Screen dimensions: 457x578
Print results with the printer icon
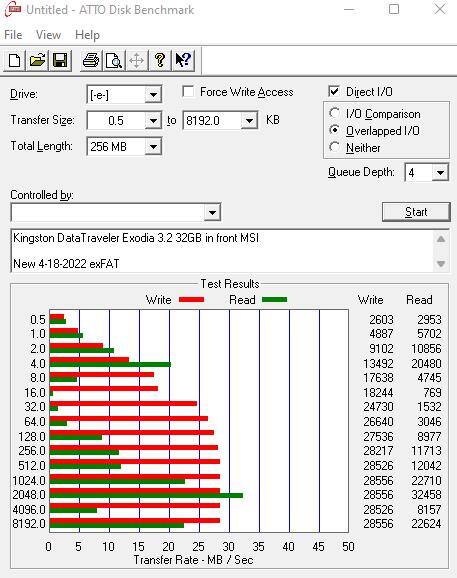tap(91, 60)
